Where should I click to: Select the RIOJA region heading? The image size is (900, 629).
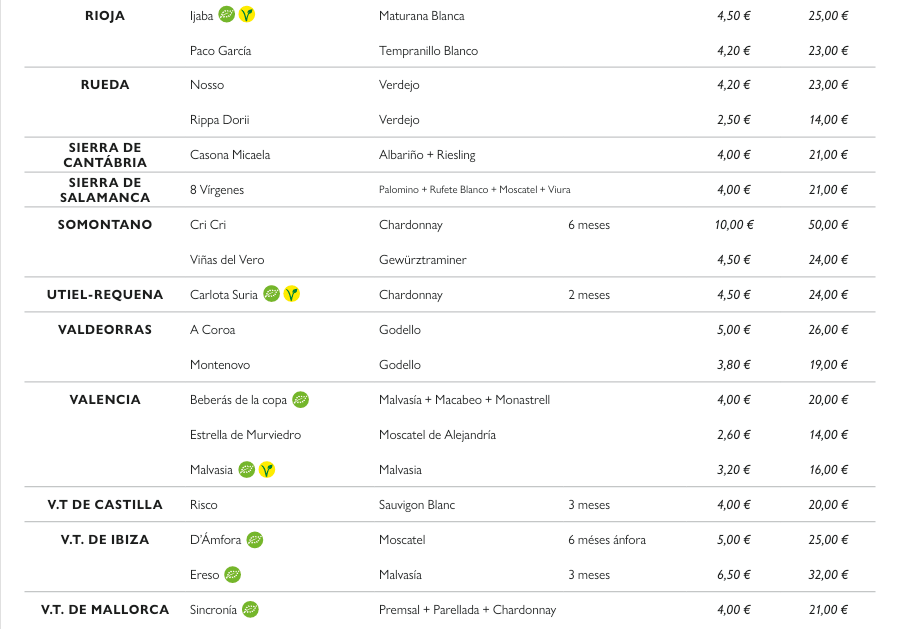coord(105,16)
